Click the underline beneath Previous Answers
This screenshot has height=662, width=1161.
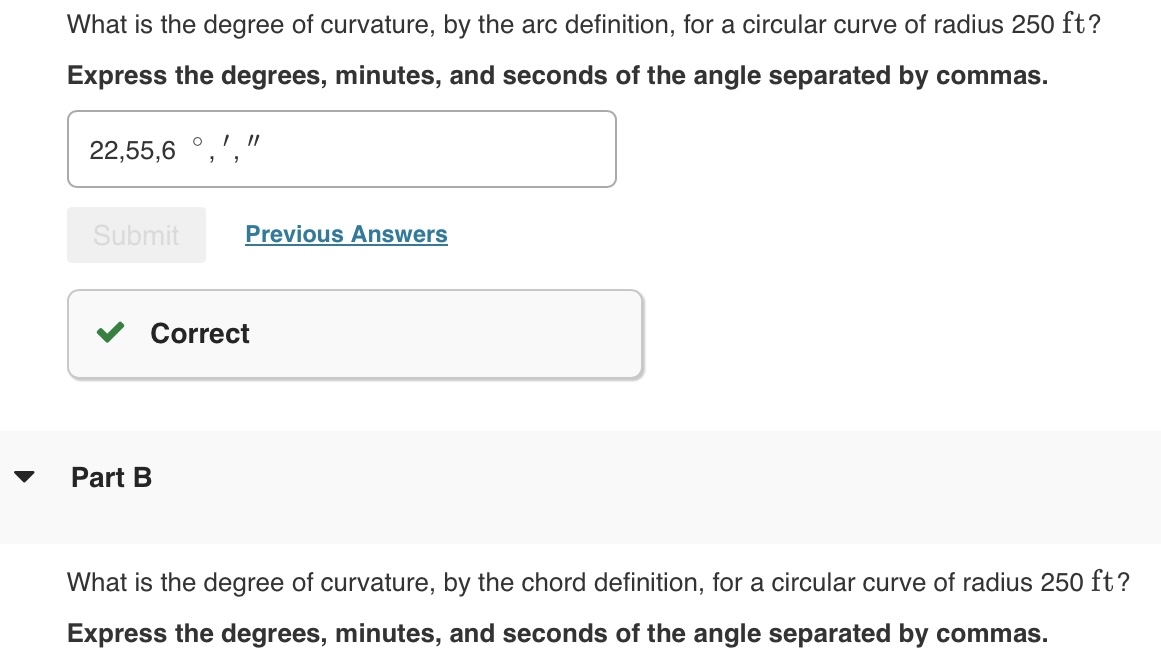point(346,245)
